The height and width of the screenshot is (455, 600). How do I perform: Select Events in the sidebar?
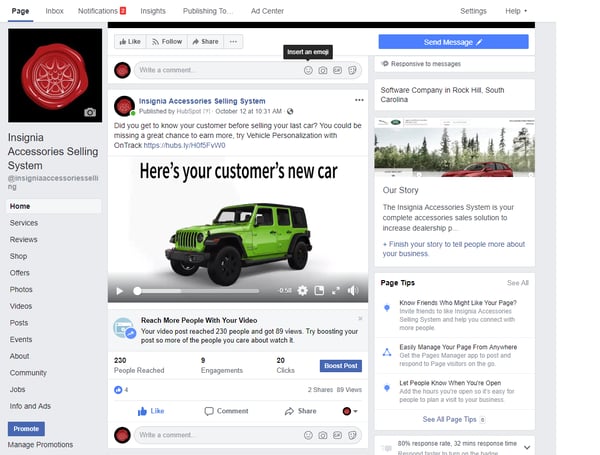(21, 339)
